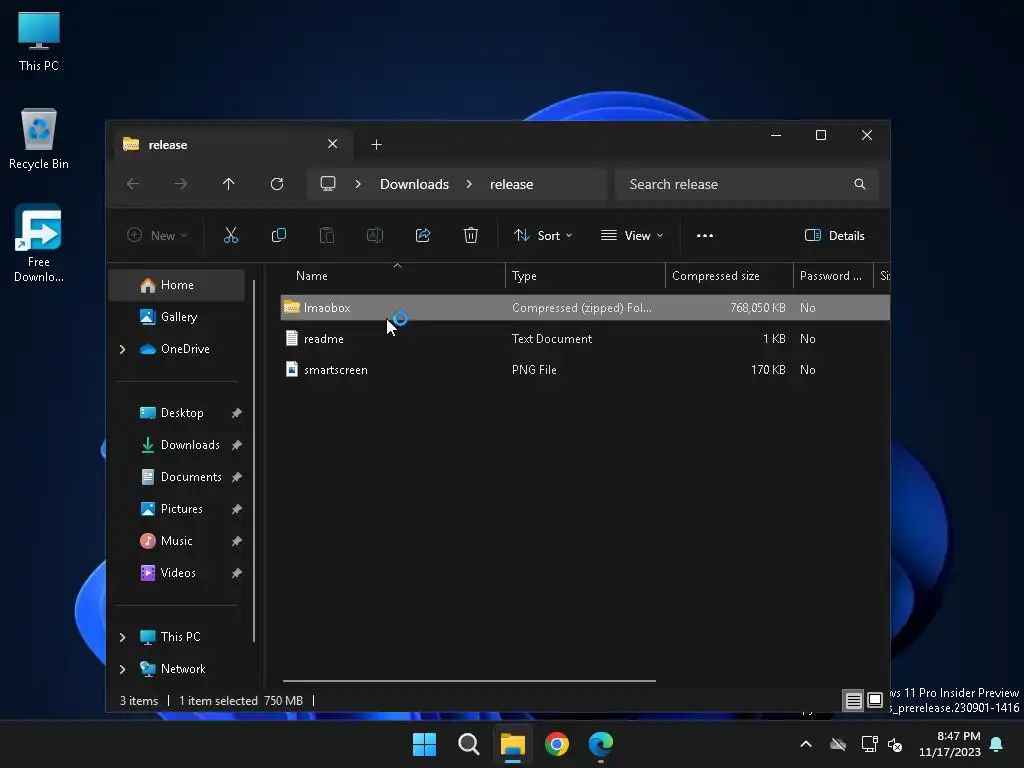Click the horizontal scrollbar of file list
This screenshot has width=1024, height=768.
pyautogui.click(x=469, y=680)
